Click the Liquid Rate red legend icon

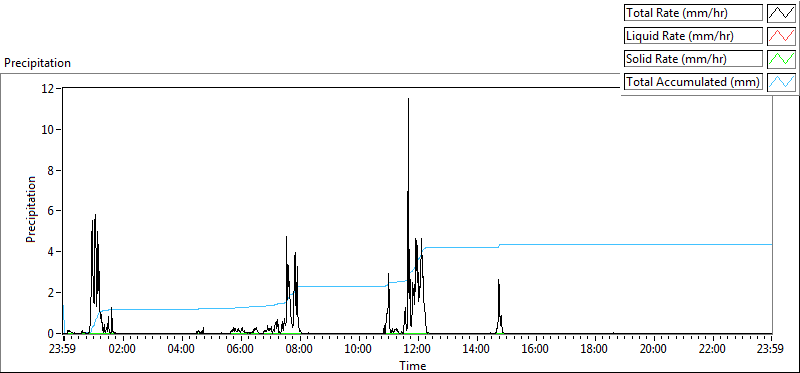tap(782, 36)
